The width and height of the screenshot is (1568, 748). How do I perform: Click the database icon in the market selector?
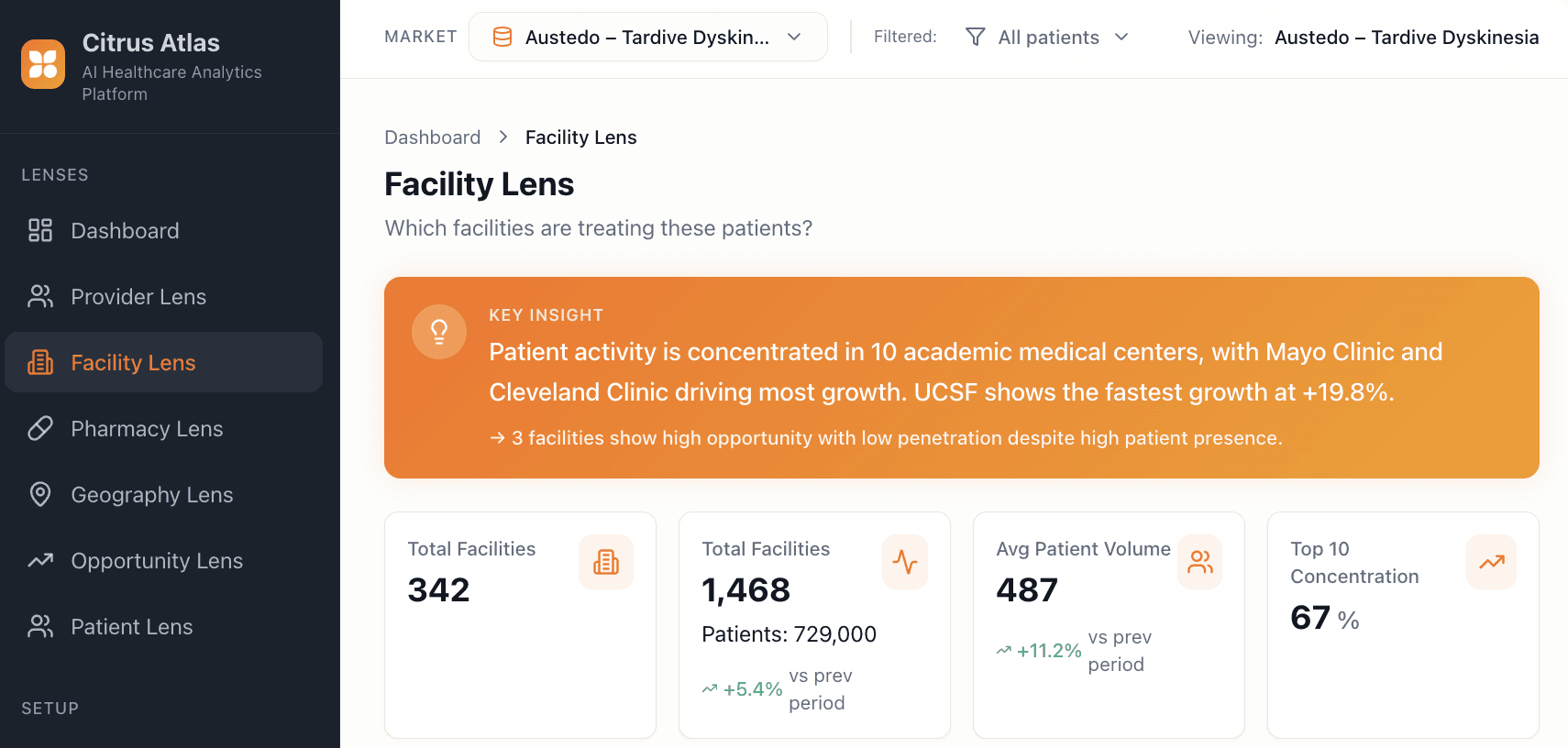click(x=502, y=37)
